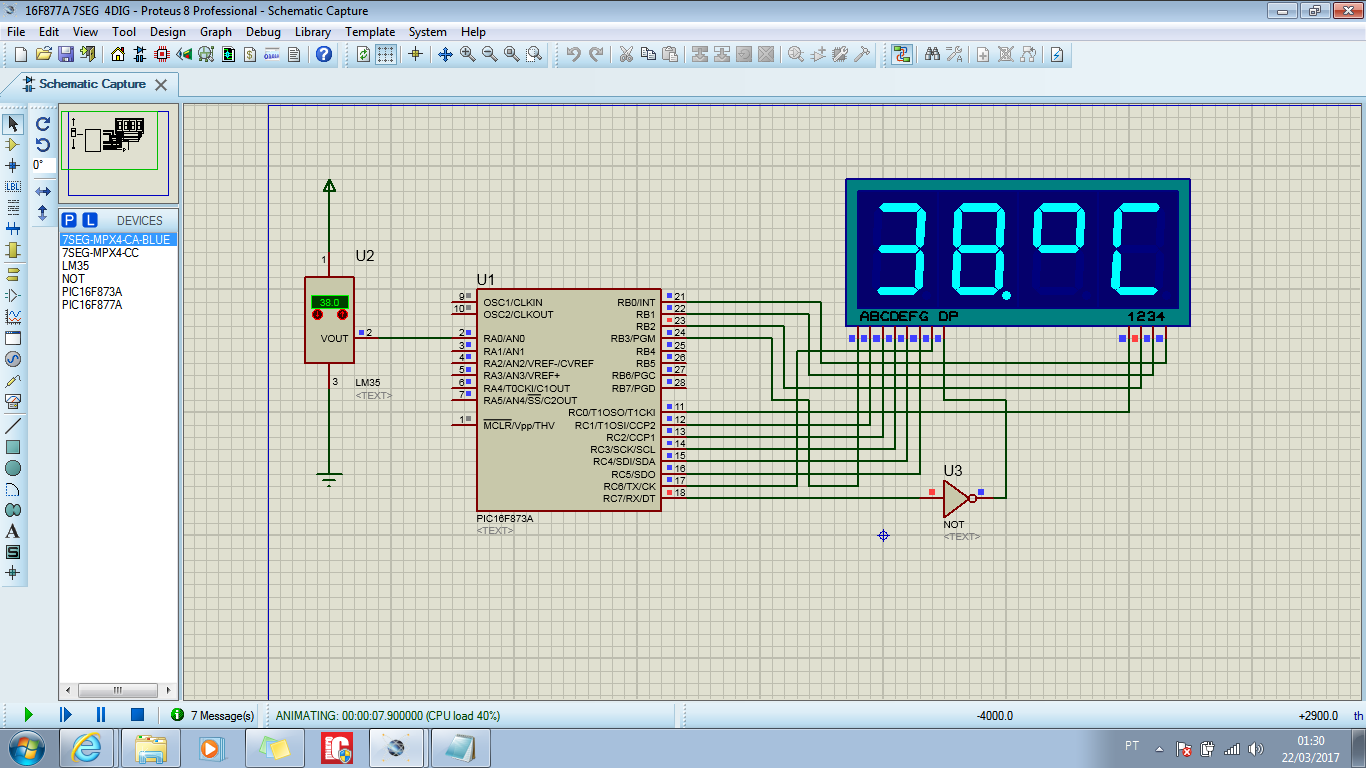Open the Library menu

pos(313,32)
